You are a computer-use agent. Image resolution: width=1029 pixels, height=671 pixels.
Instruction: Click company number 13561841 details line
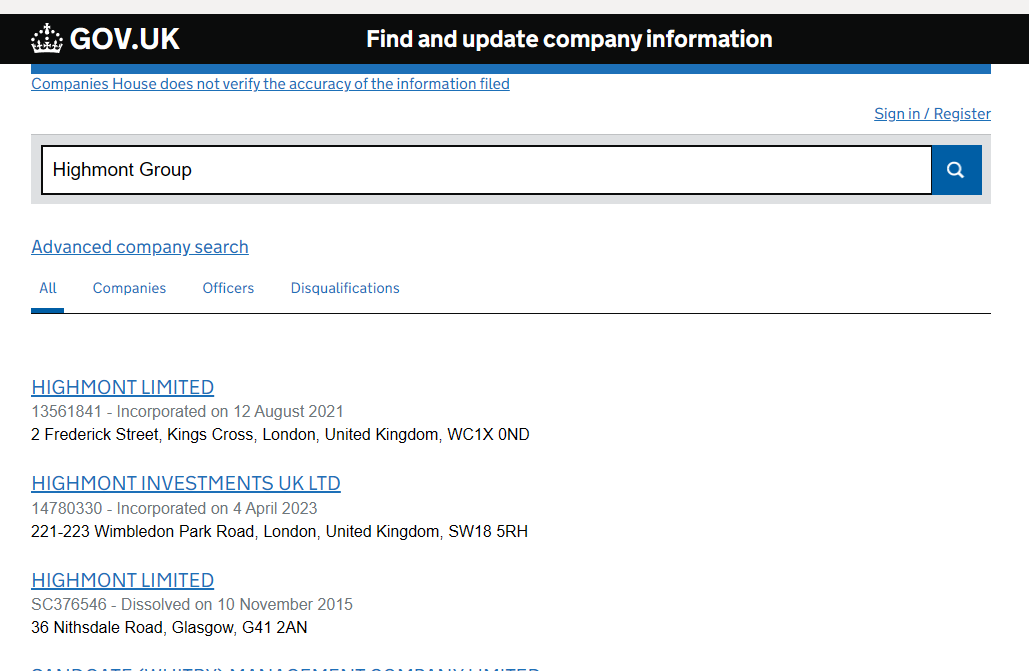187,411
